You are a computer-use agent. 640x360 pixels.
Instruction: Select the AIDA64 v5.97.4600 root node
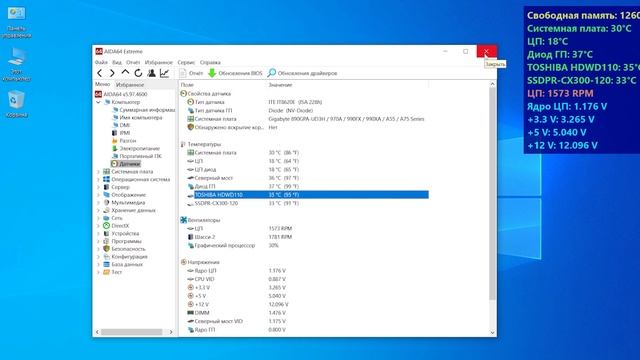(x=121, y=94)
